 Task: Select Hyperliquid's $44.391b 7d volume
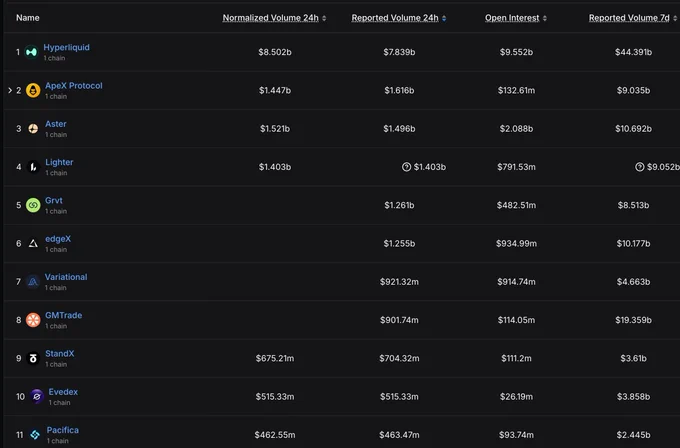[634, 52]
